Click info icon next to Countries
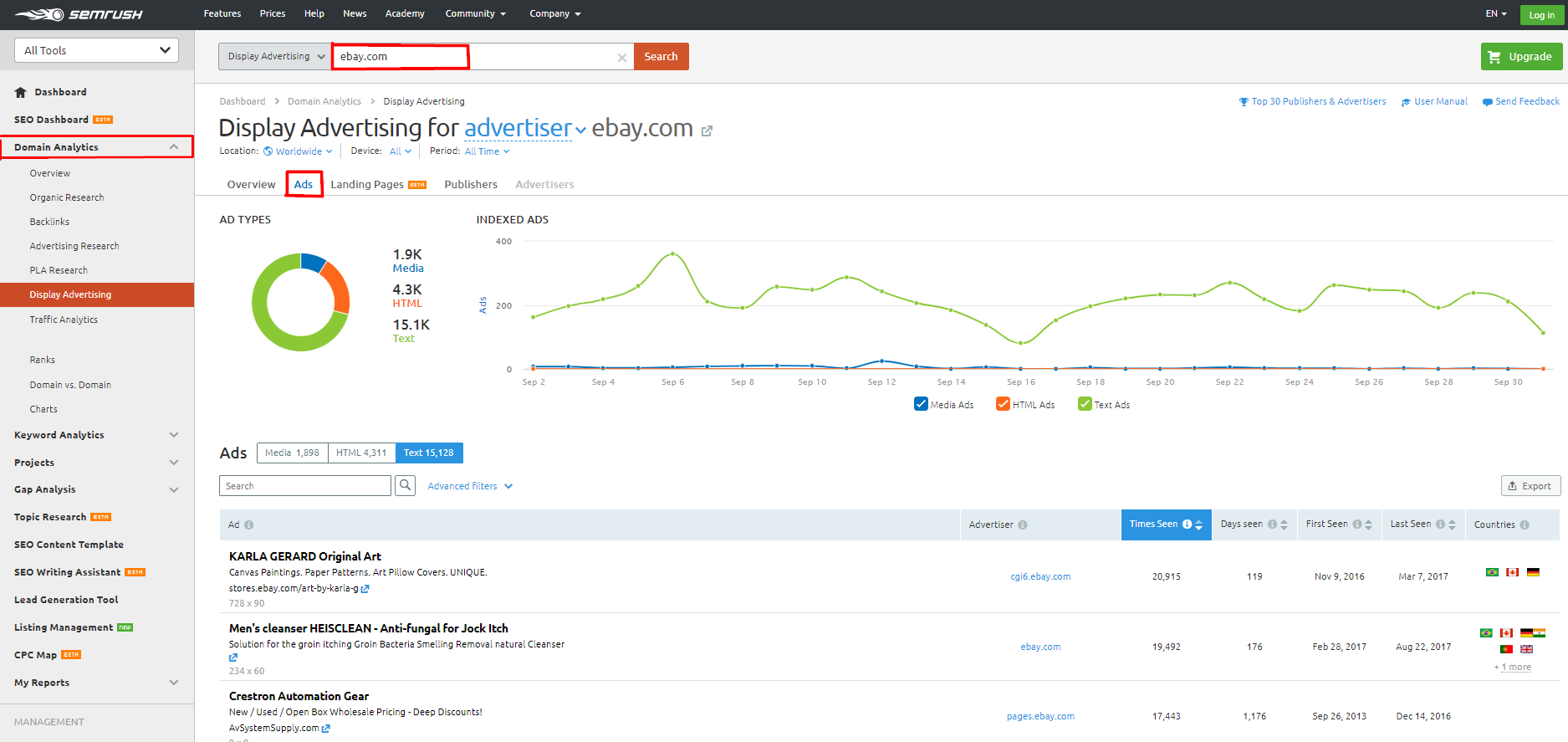 (x=1525, y=525)
